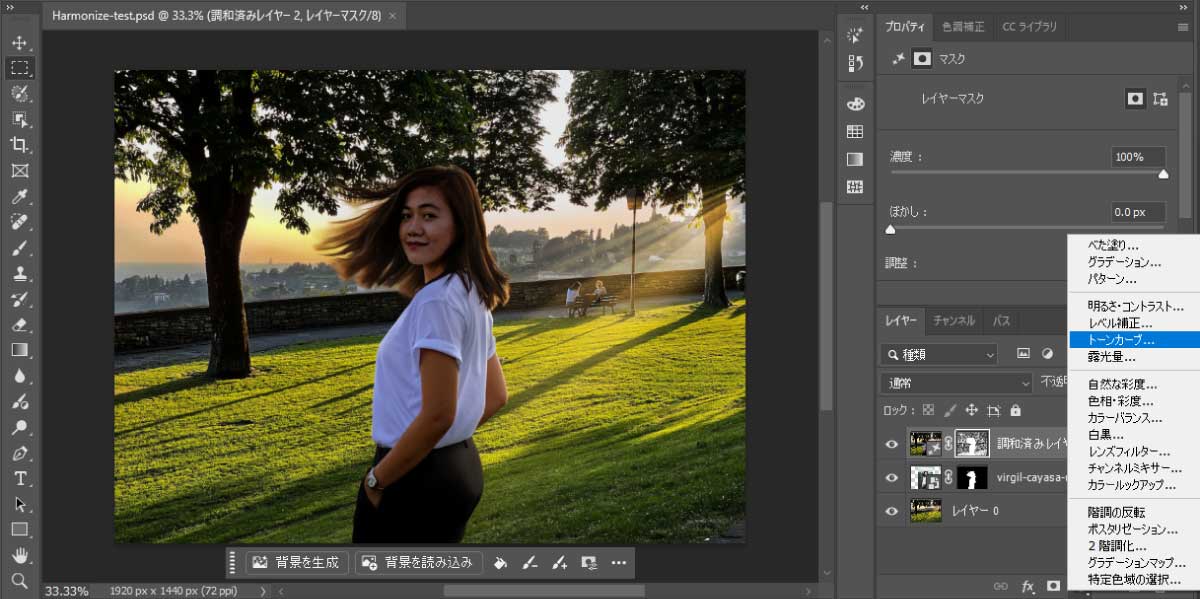Select the History Brush tool
This screenshot has width=1200, height=599.
tap(19, 299)
